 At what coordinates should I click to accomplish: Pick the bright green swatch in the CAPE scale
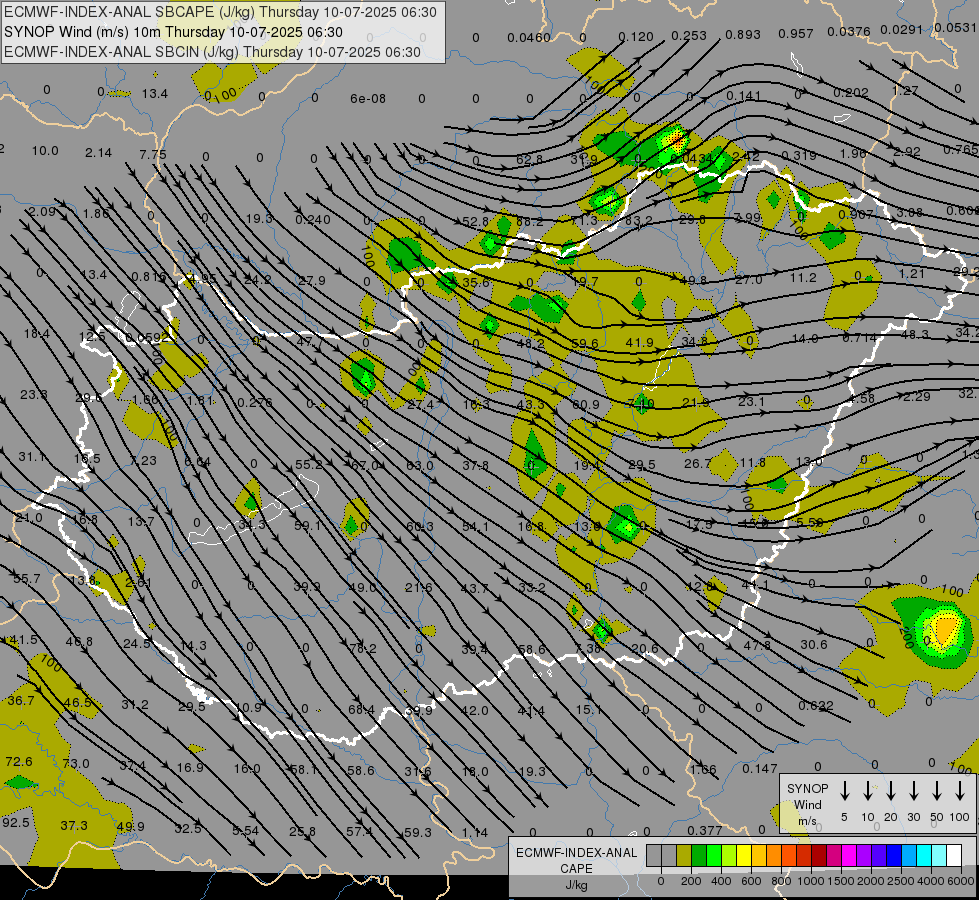coord(714,855)
